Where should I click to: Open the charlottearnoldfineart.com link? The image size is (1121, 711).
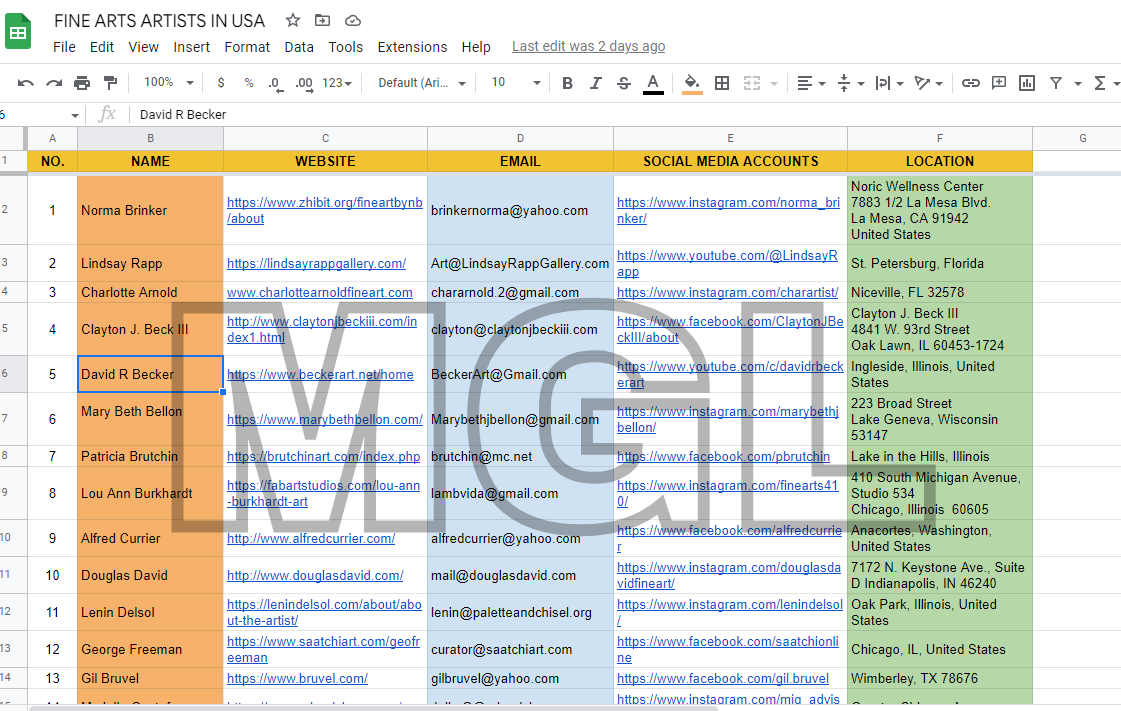[x=320, y=292]
